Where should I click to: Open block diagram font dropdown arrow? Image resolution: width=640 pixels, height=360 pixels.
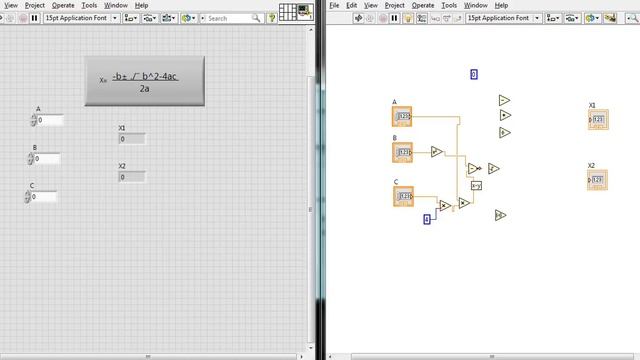(x=537, y=18)
